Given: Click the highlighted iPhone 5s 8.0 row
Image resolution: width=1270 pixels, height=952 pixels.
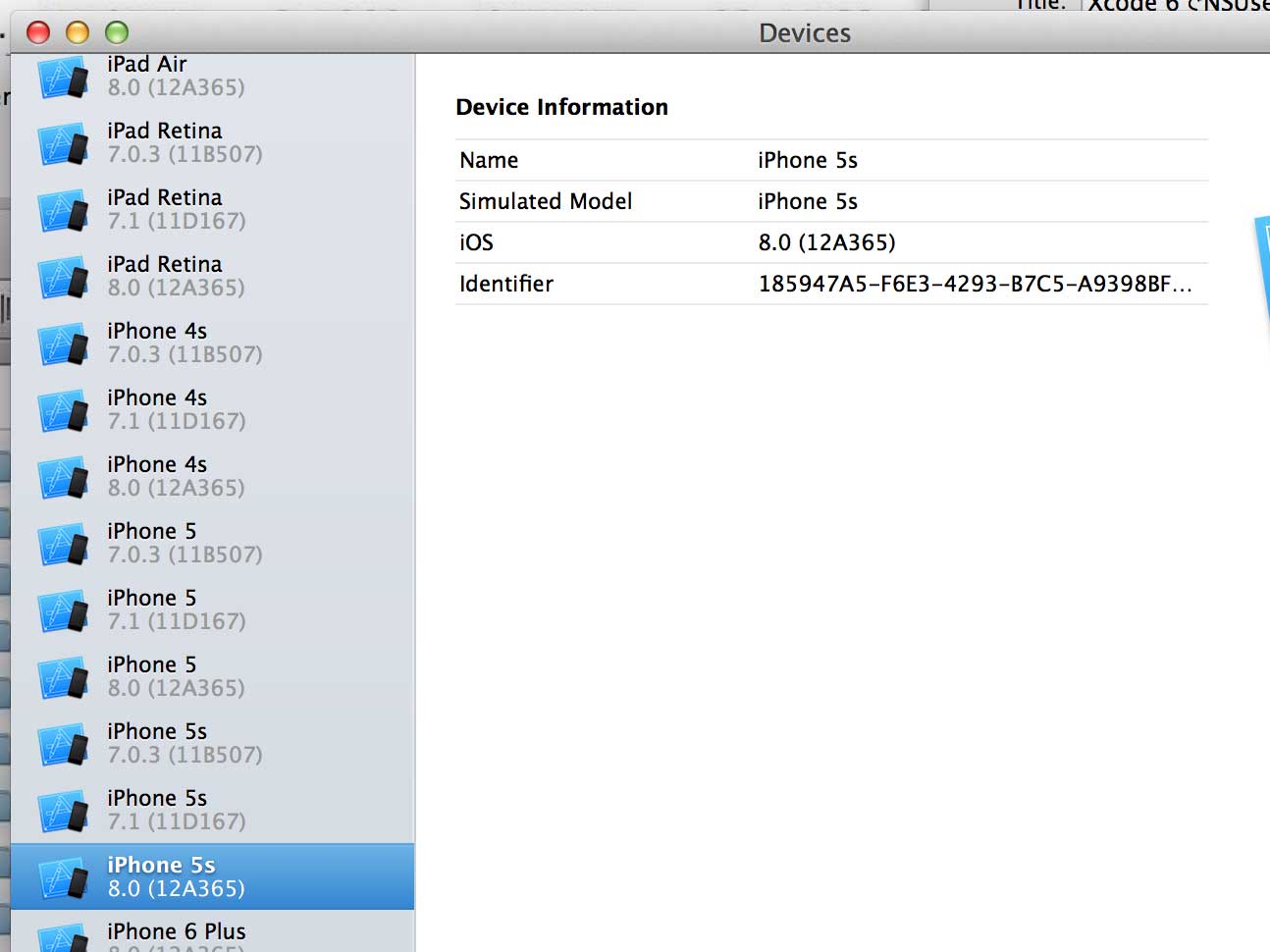Looking at the screenshot, I should click(212, 876).
